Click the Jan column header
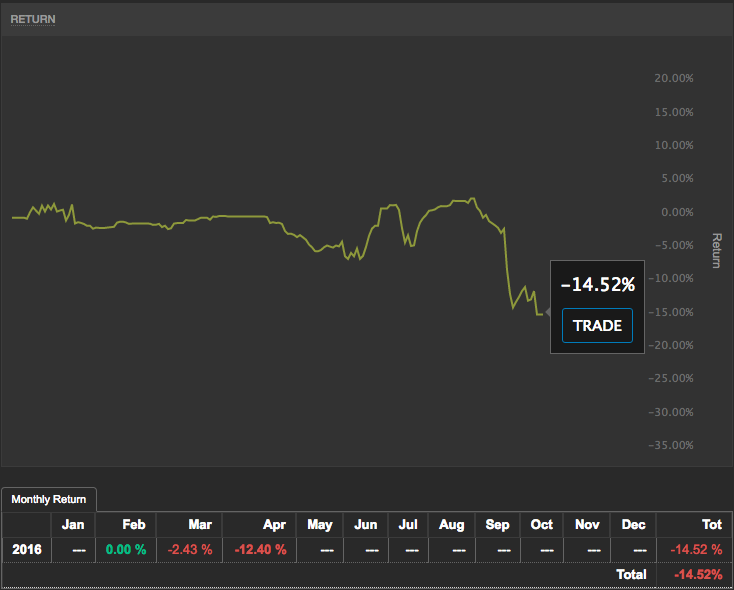 pos(73,524)
